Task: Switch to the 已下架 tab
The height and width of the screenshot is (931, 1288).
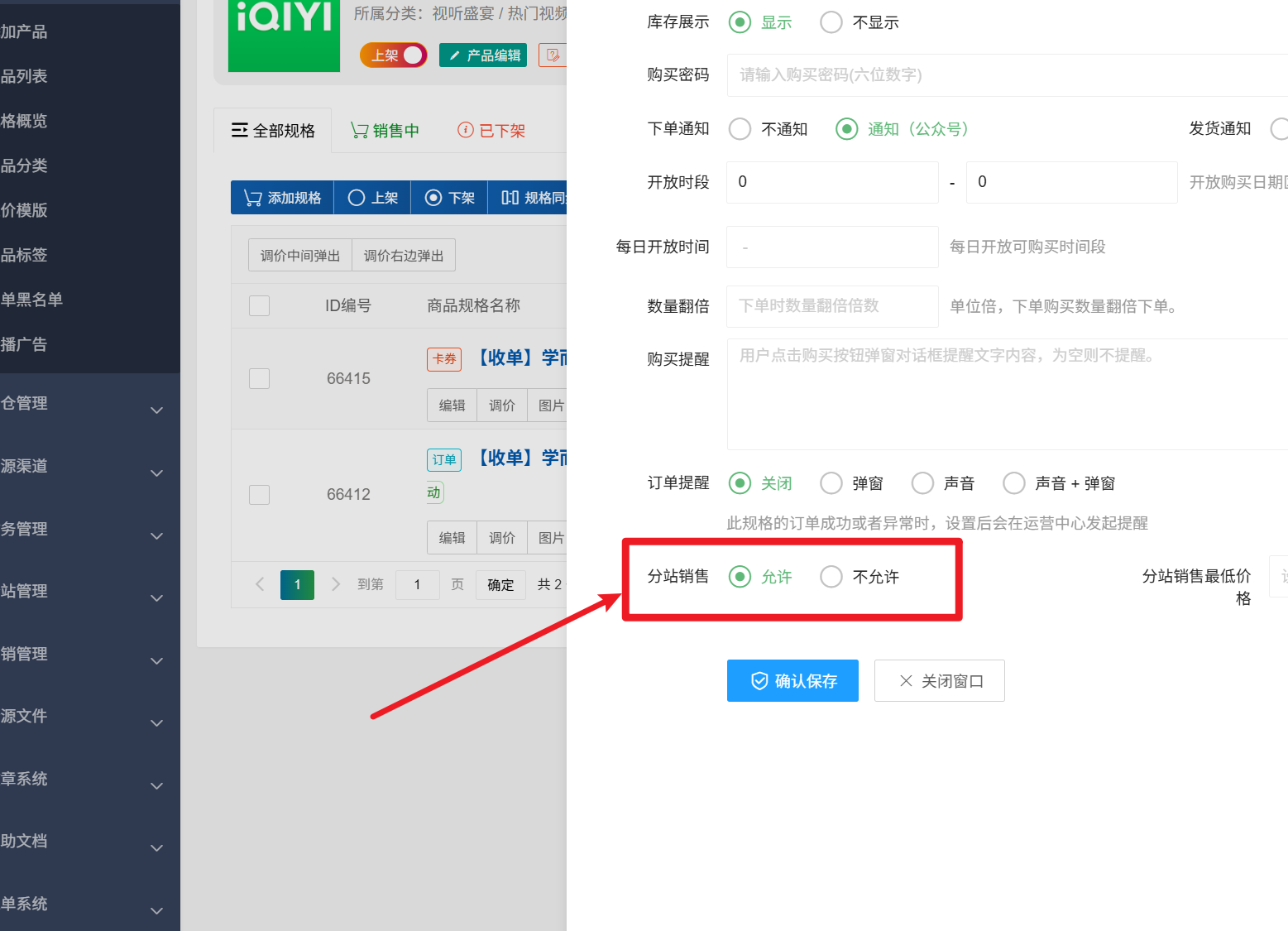Action: click(x=491, y=131)
